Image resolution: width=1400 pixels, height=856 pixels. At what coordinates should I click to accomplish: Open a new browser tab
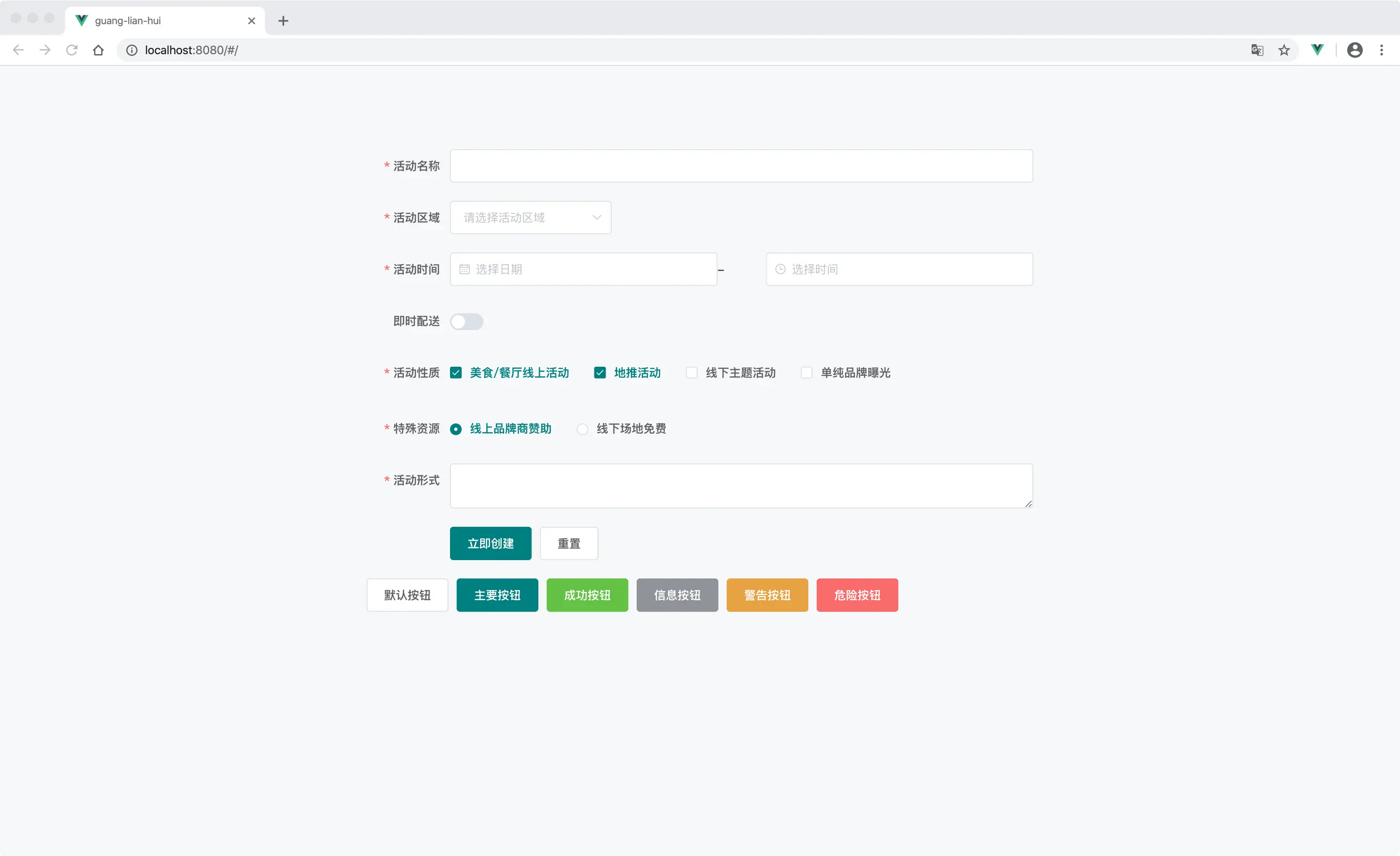pos(283,20)
